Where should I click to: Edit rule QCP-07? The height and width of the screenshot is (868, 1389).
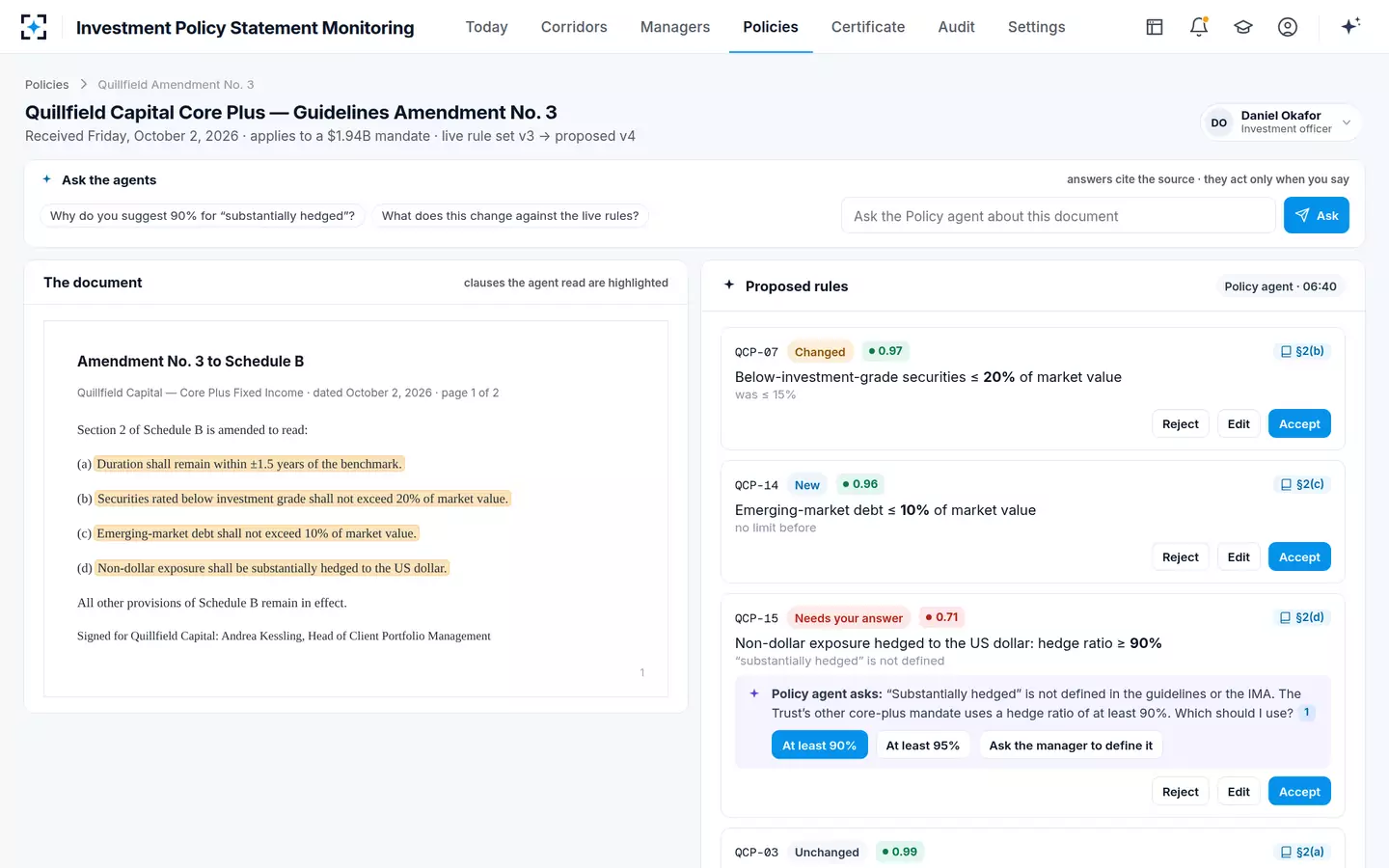click(1239, 423)
